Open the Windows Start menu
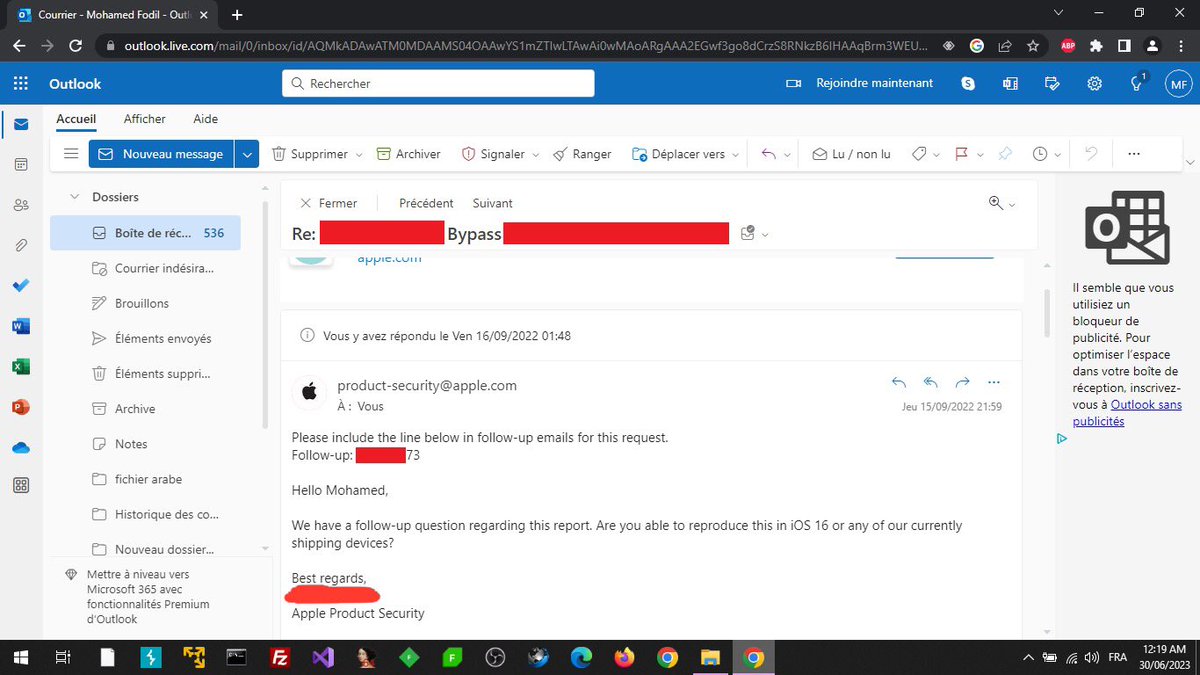 [x=20, y=657]
